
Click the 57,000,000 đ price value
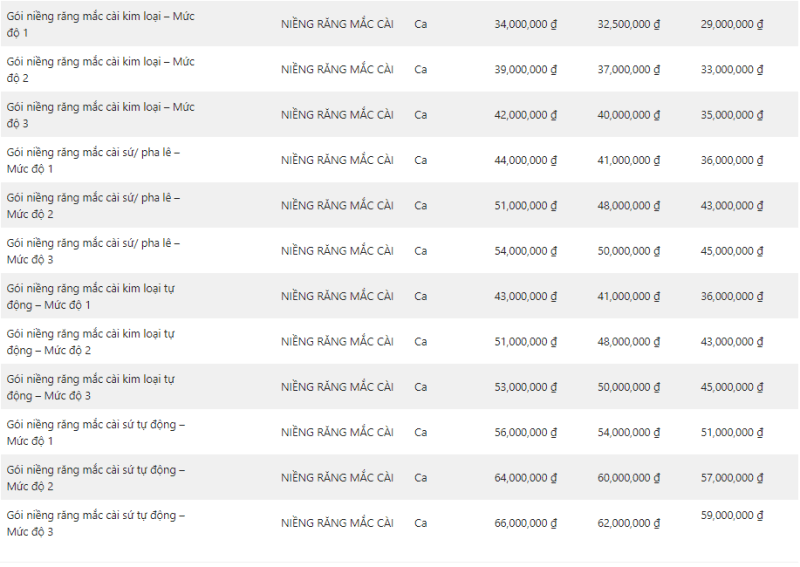click(732, 478)
